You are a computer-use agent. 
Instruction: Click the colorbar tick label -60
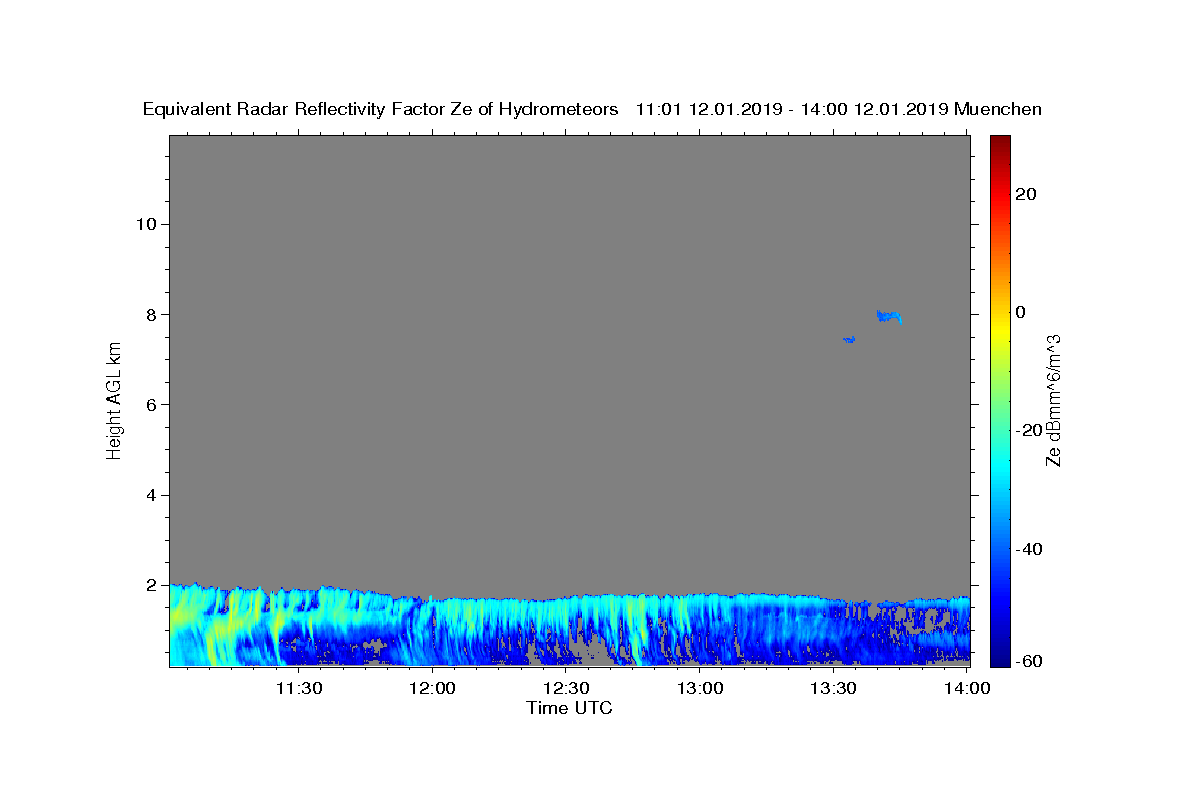pyautogui.click(x=1031, y=661)
